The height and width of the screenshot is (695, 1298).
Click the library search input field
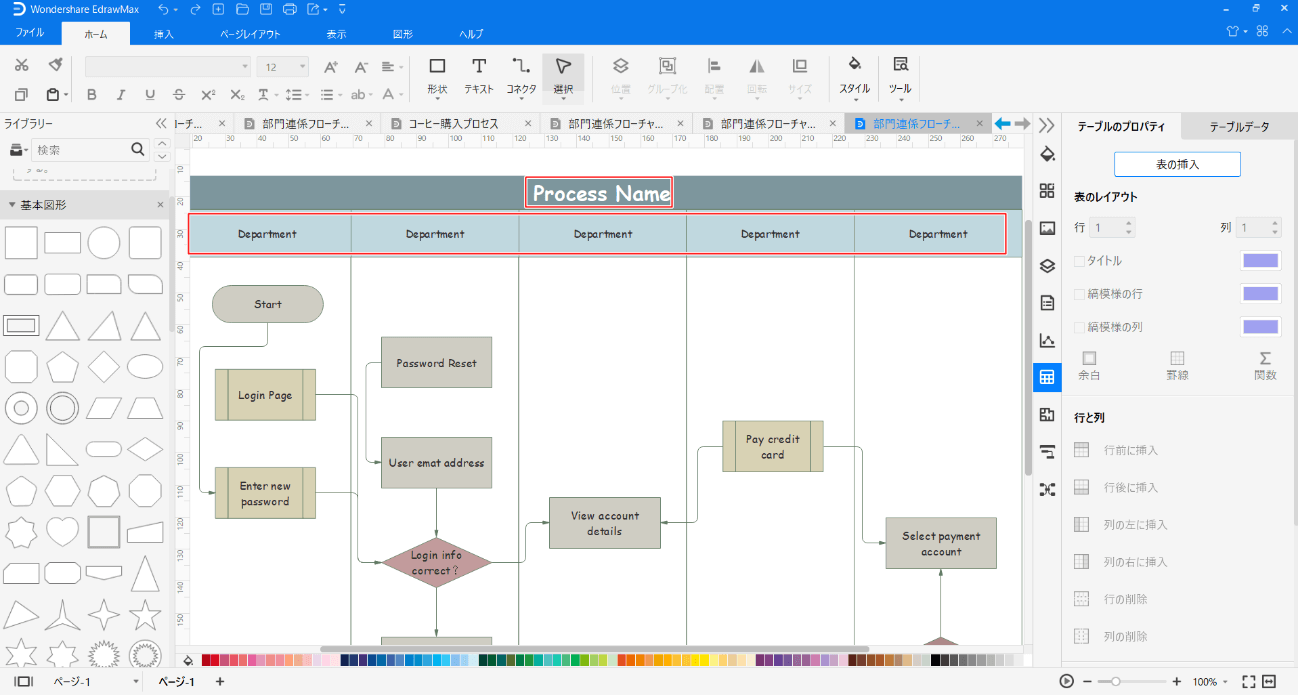click(x=80, y=150)
